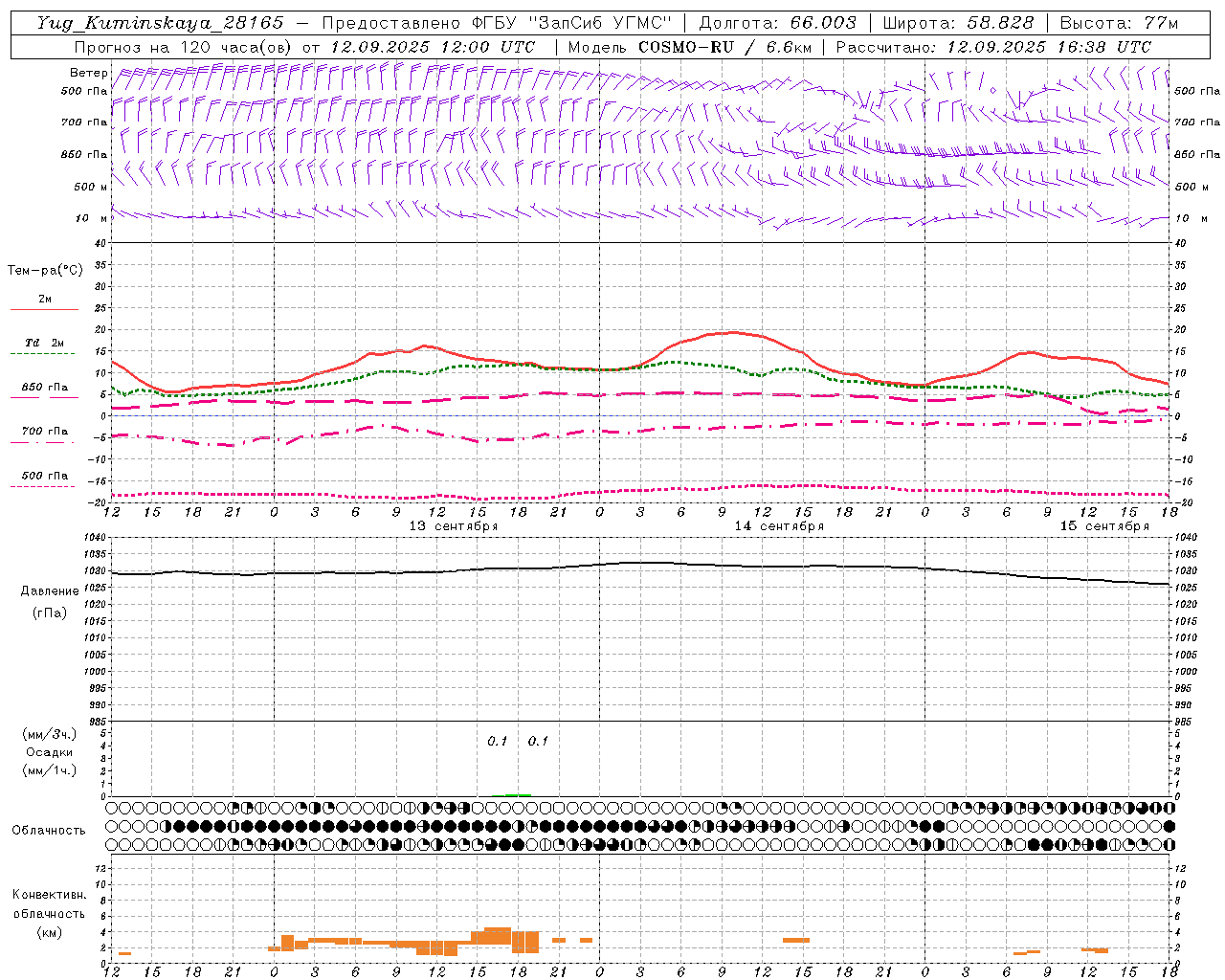Click the latitude value Широта: 58.828
Screen dimensions: 1225x980
pyautogui.click(x=958, y=23)
